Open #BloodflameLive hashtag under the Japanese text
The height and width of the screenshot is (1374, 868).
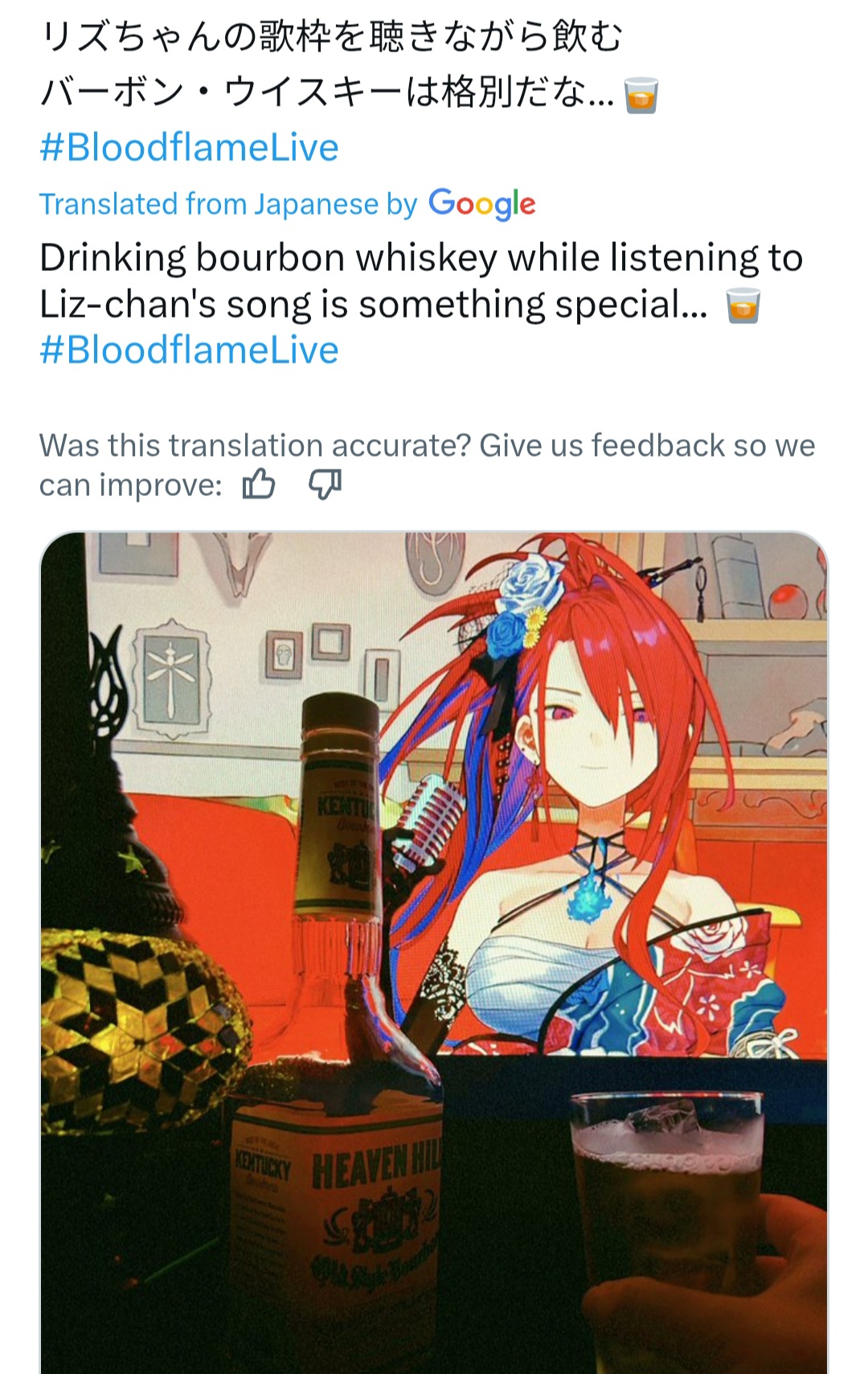coord(189,148)
